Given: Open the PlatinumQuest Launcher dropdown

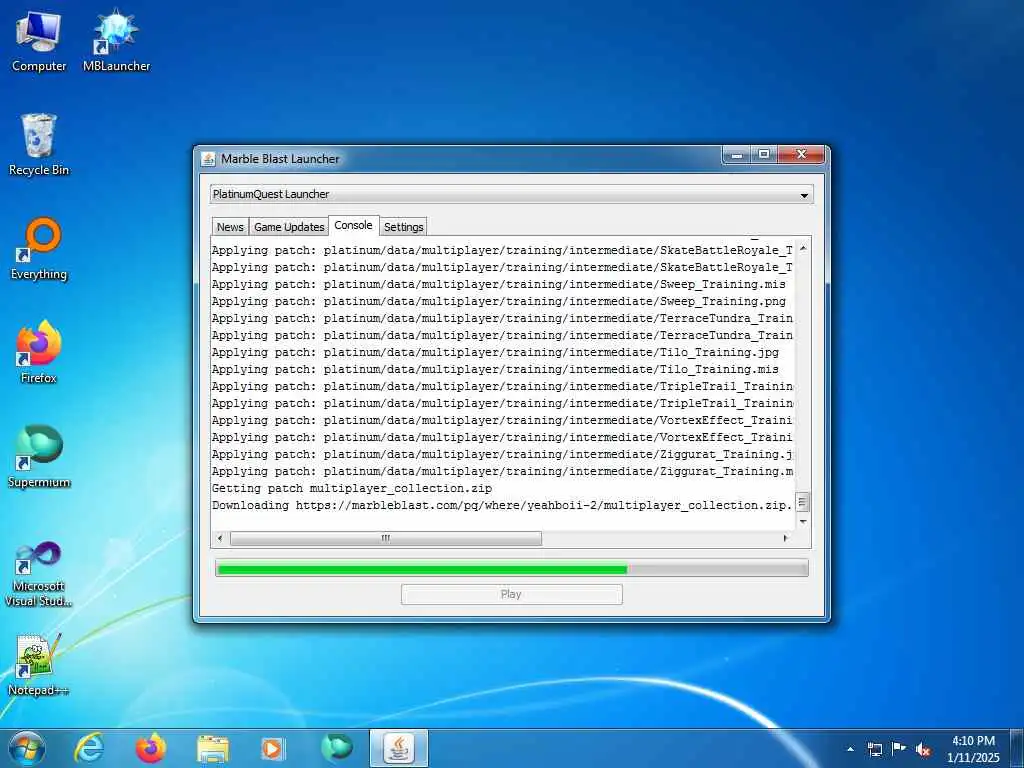Looking at the screenshot, I should [511, 194].
